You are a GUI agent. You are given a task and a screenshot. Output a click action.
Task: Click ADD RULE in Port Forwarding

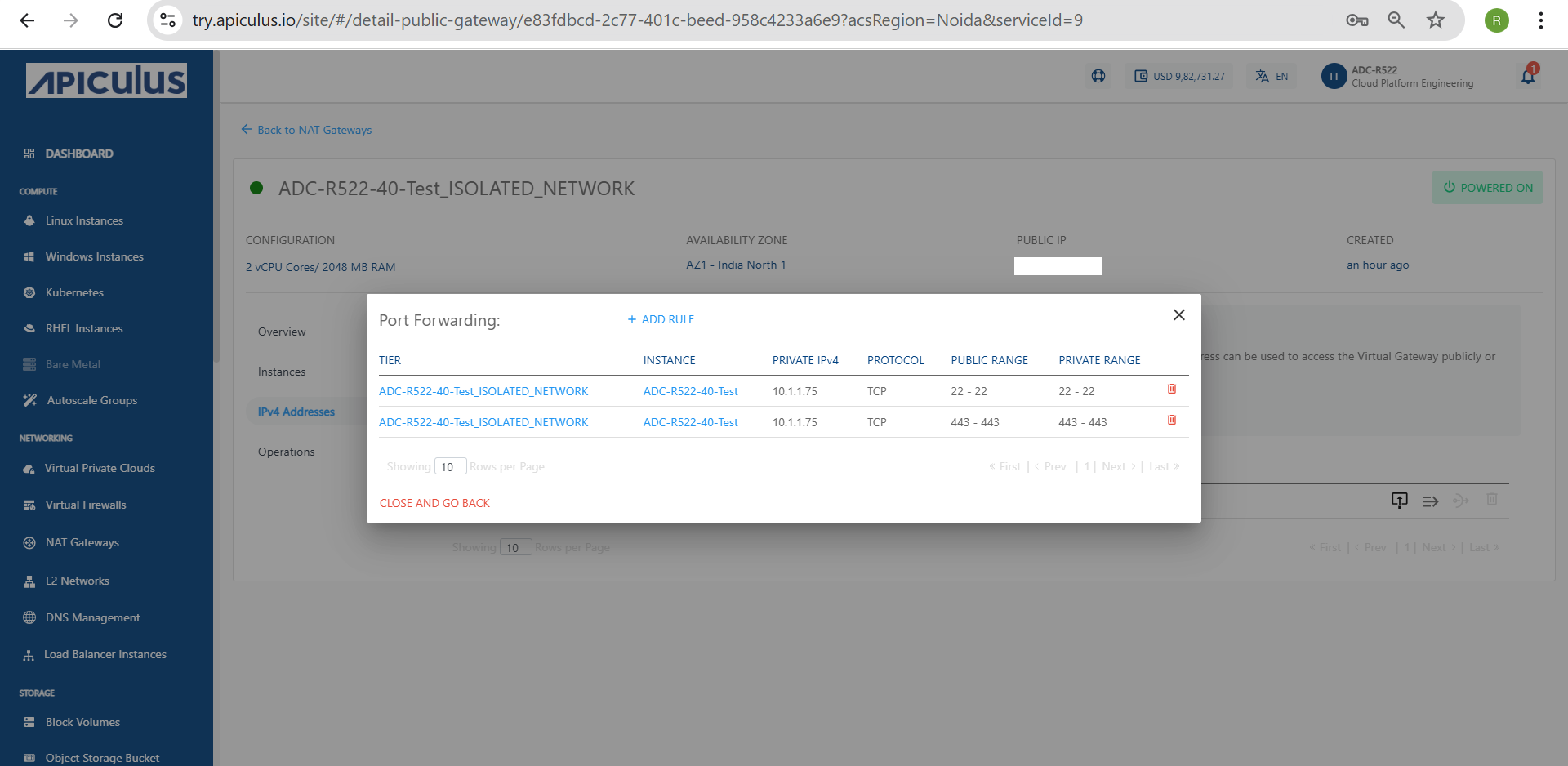tap(661, 319)
